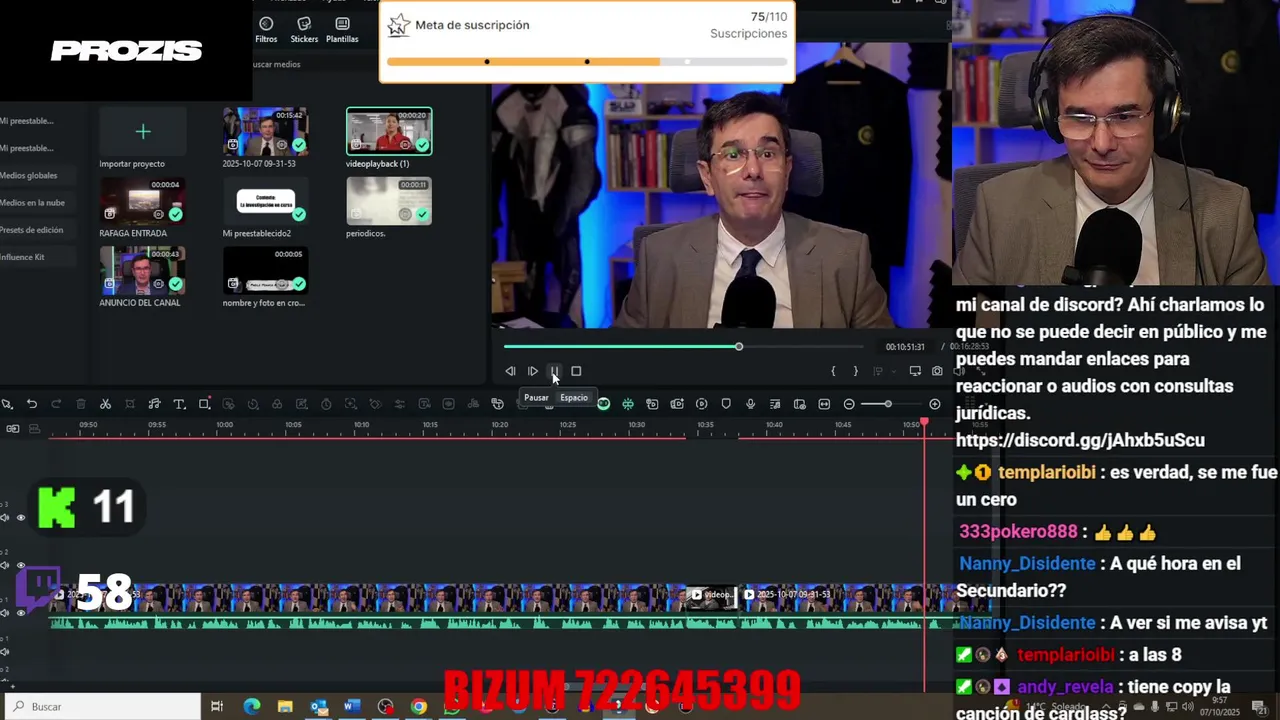Click the red playhead marker on ruler

924,424
